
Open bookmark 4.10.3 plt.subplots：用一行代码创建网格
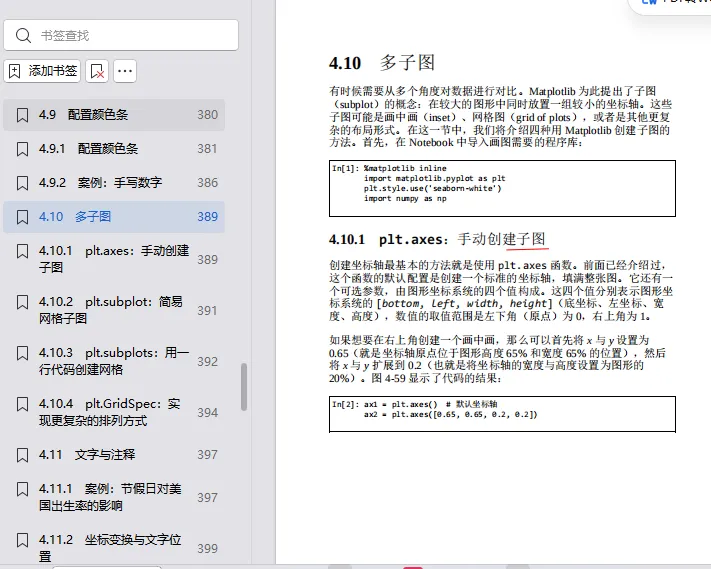tap(114, 361)
